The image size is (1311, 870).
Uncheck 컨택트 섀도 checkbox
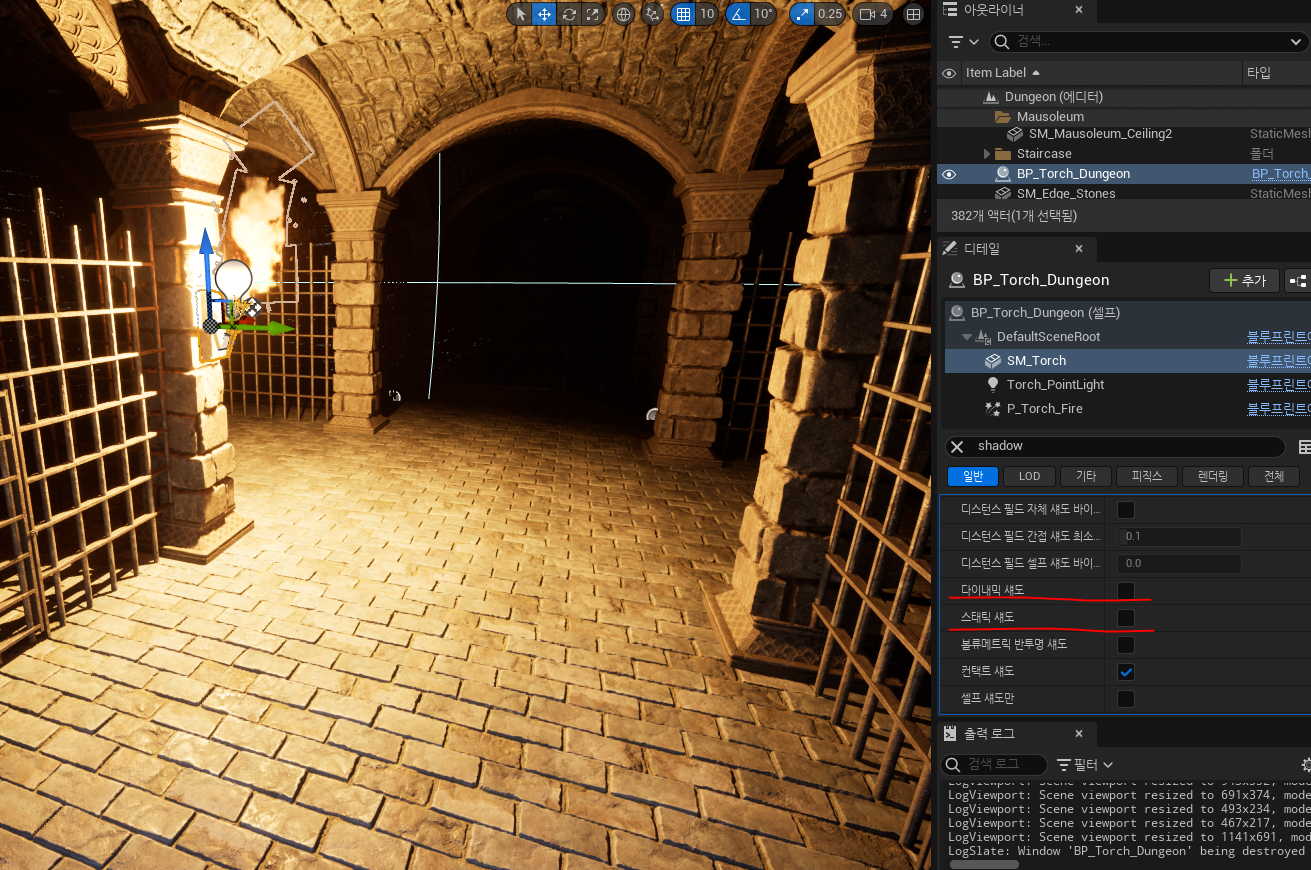(x=1126, y=672)
